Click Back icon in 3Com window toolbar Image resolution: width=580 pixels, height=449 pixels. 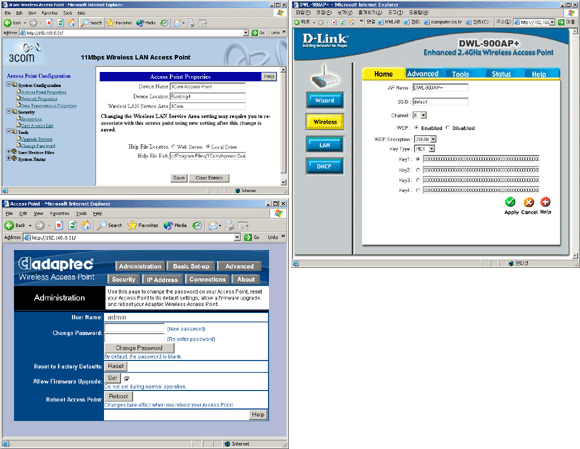pyautogui.click(x=7, y=23)
